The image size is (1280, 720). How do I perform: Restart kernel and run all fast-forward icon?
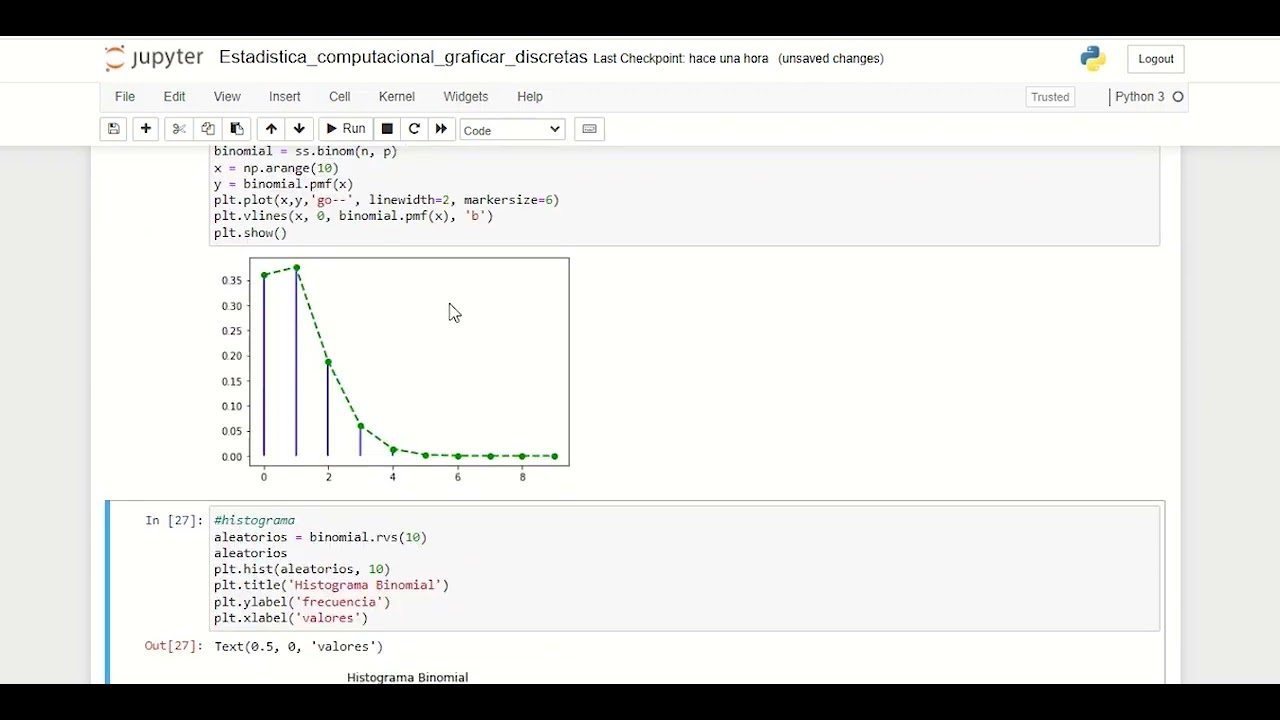click(441, 129)
